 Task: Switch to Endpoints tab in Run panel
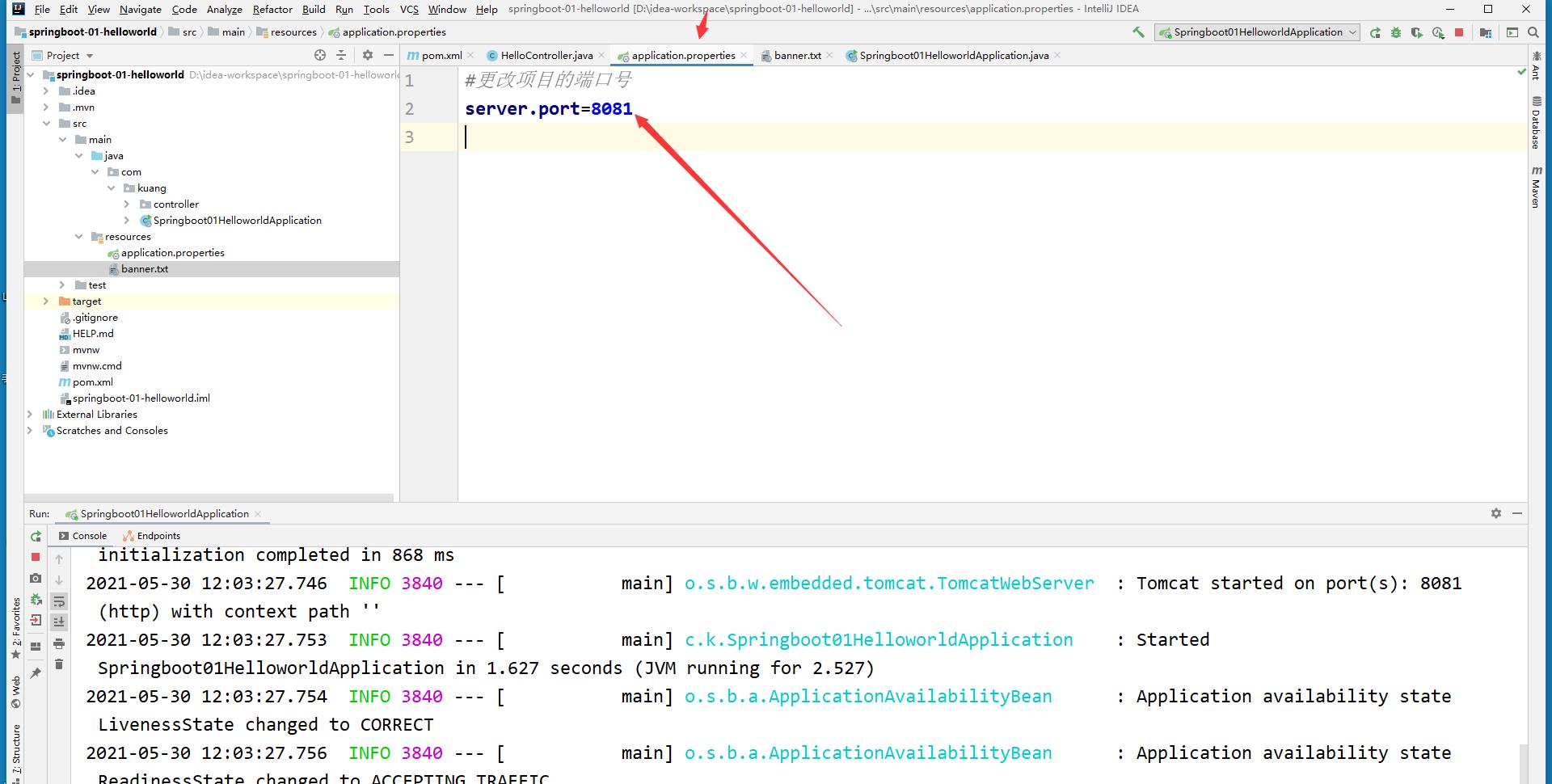pyautogui.click(x=152, y=536)
